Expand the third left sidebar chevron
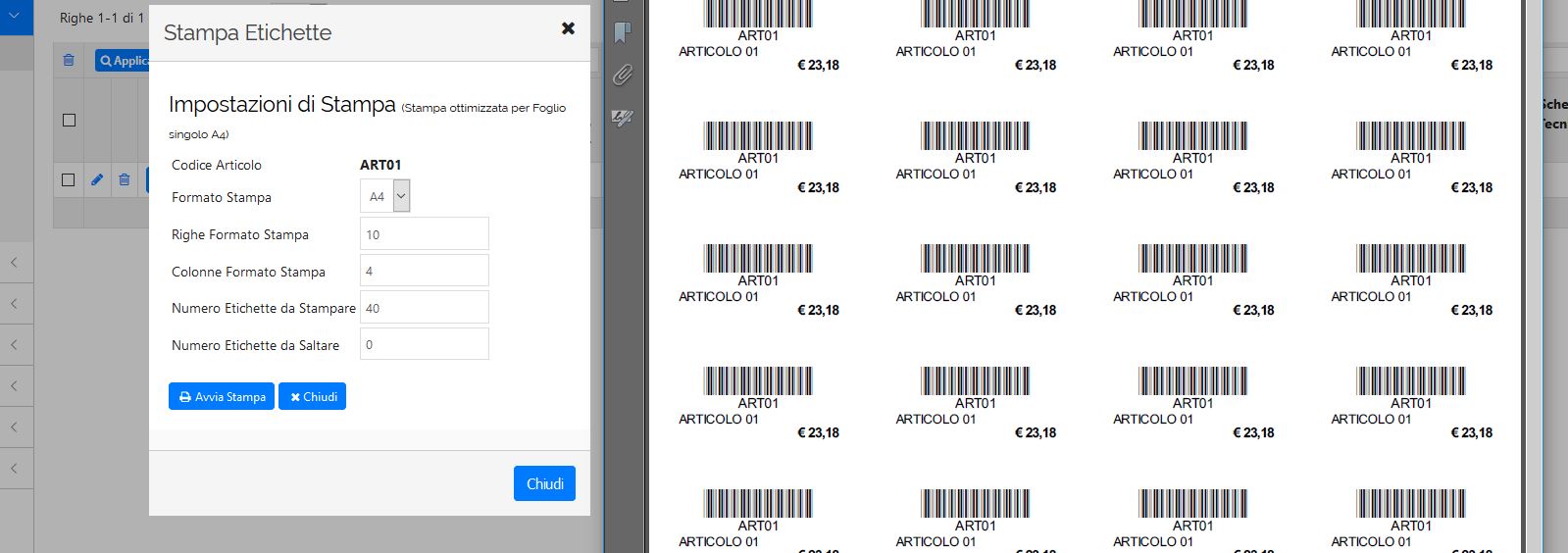Viewport: 1568px width, 553px height. tap(15, 345)
